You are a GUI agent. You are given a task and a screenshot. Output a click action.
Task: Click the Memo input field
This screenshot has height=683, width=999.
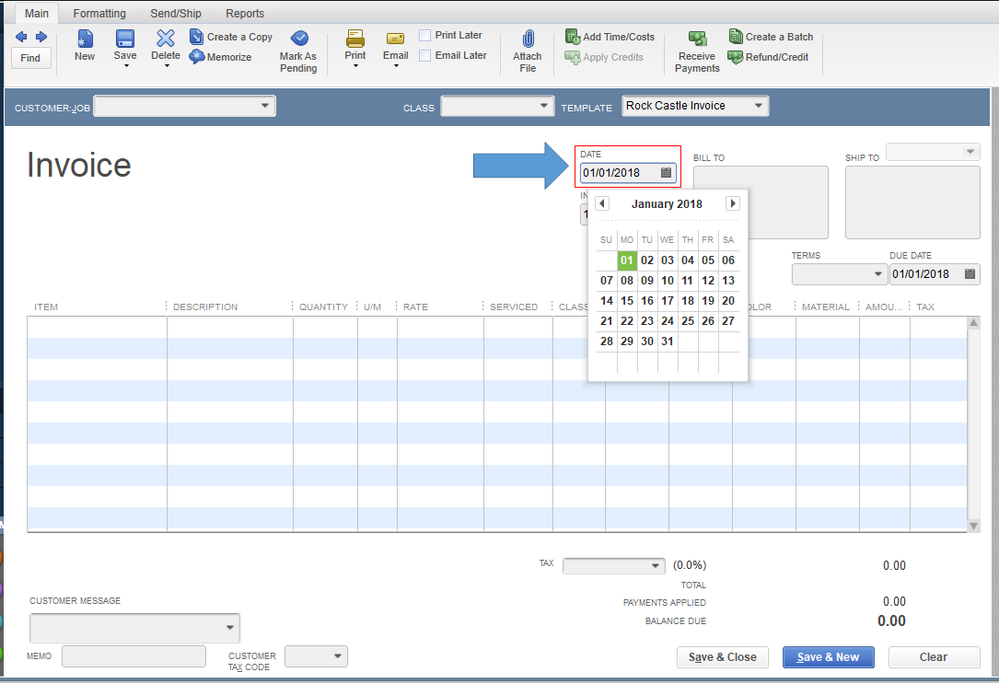[134, 656]
